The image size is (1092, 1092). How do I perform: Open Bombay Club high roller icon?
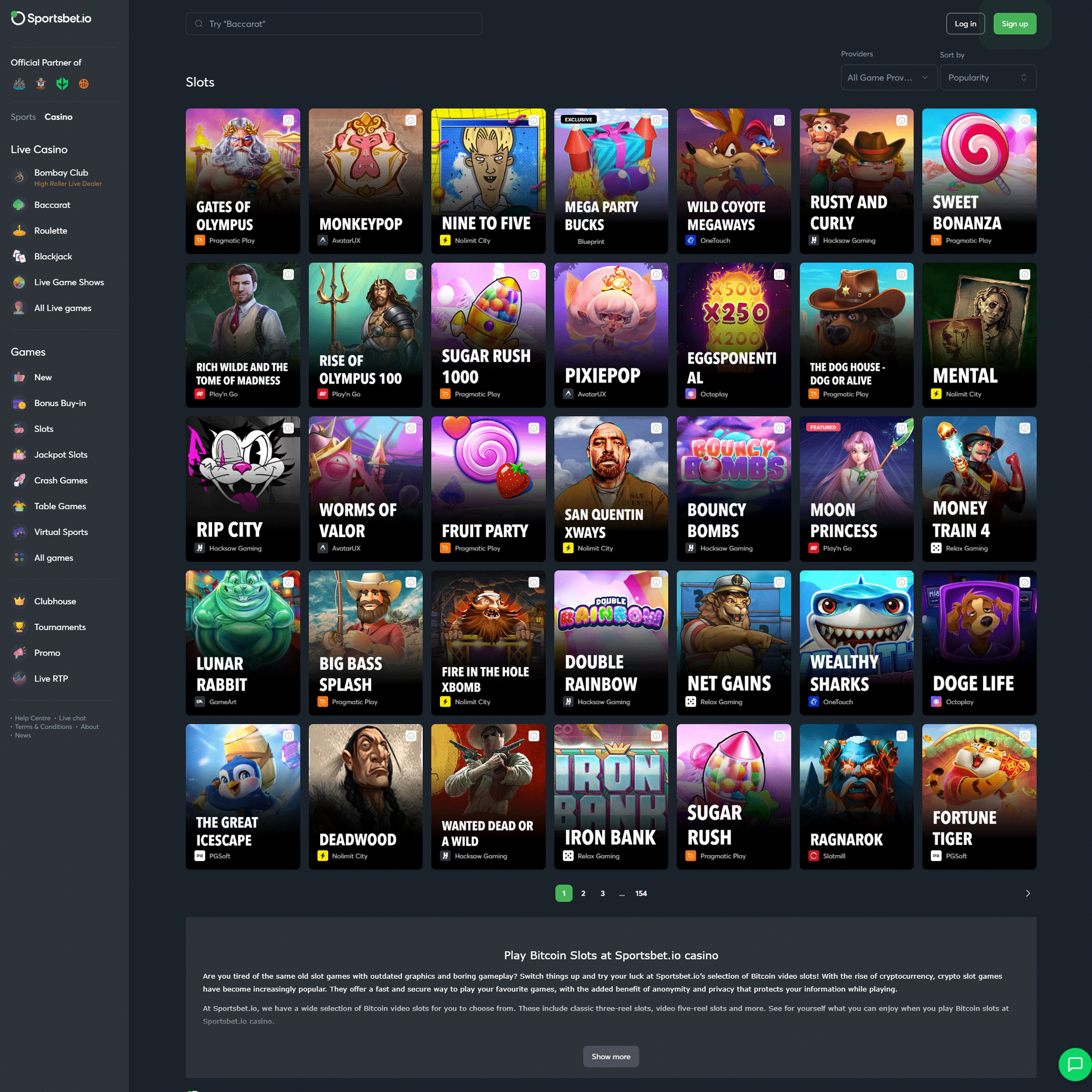[x=19, y=177]
